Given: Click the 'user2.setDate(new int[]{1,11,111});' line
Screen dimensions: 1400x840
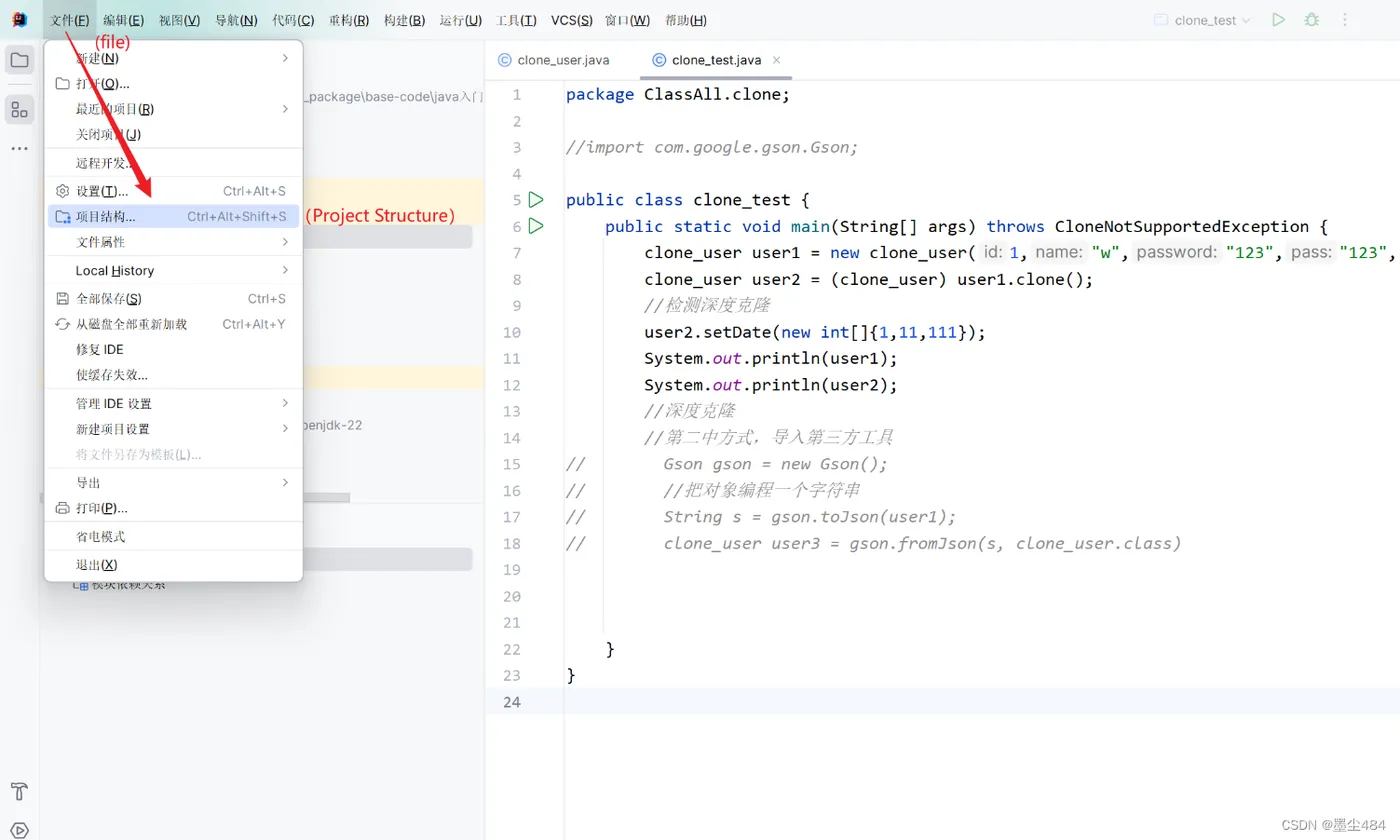Looking at the screenshot, I should coord(815,332).
